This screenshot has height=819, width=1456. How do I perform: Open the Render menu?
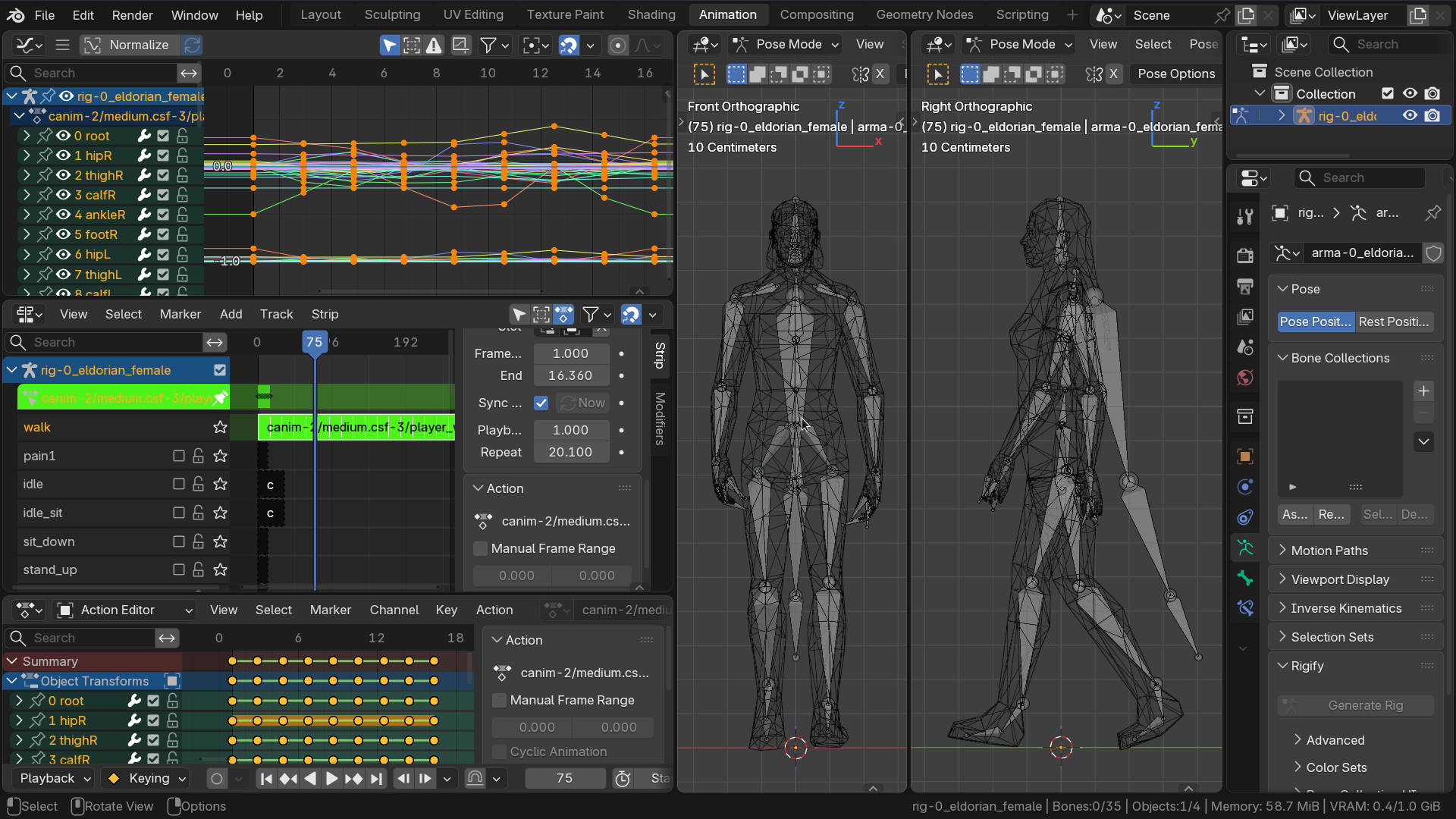coord(132,14)
